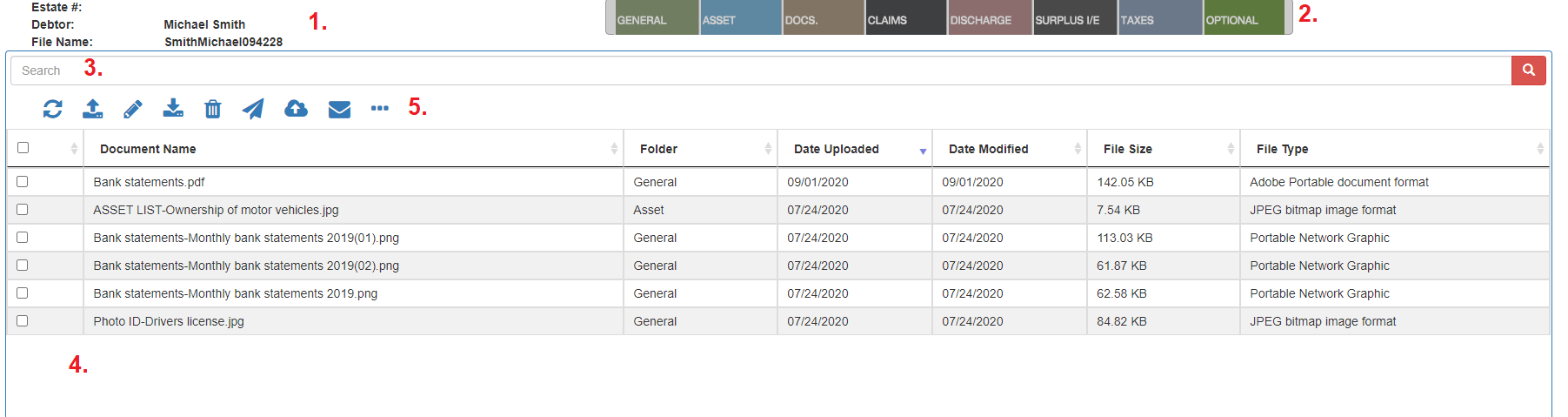Select ASSET LIST-Ownership of motor vehicles.jpg
This screenshot has height=417, width=1568.
(216, 210)
